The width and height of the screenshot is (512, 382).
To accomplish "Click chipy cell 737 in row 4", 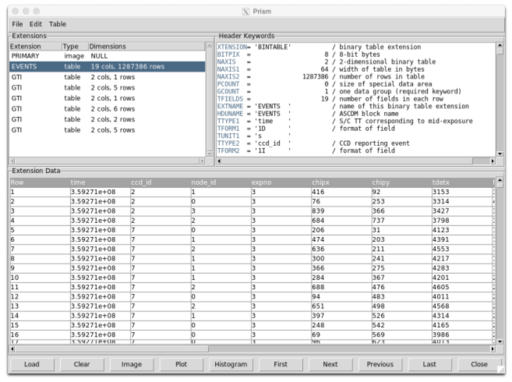I will click(x=402, y=221).
